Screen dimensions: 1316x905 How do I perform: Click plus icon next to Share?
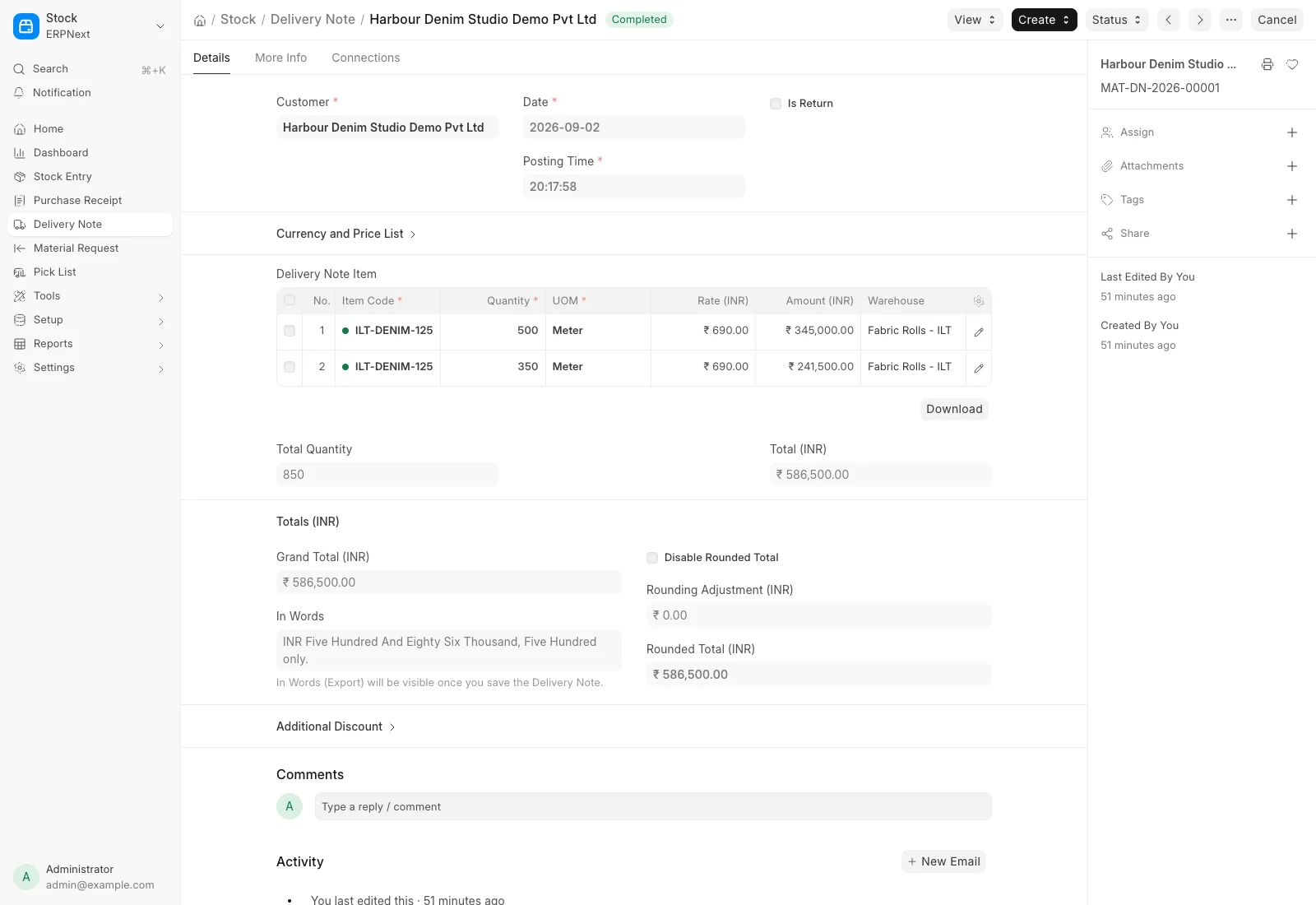[x=1292, y=234]
